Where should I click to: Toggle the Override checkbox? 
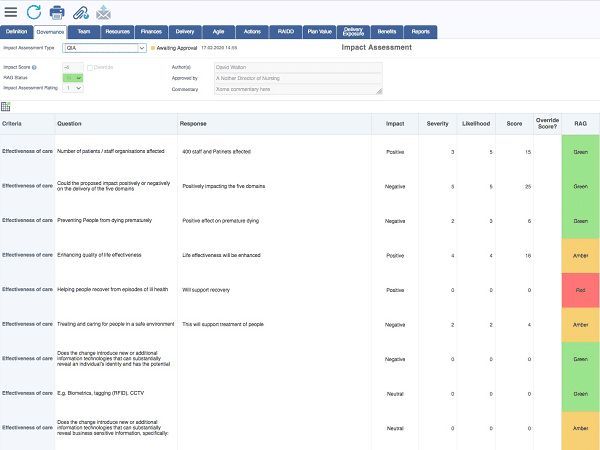tap(90, 68)
